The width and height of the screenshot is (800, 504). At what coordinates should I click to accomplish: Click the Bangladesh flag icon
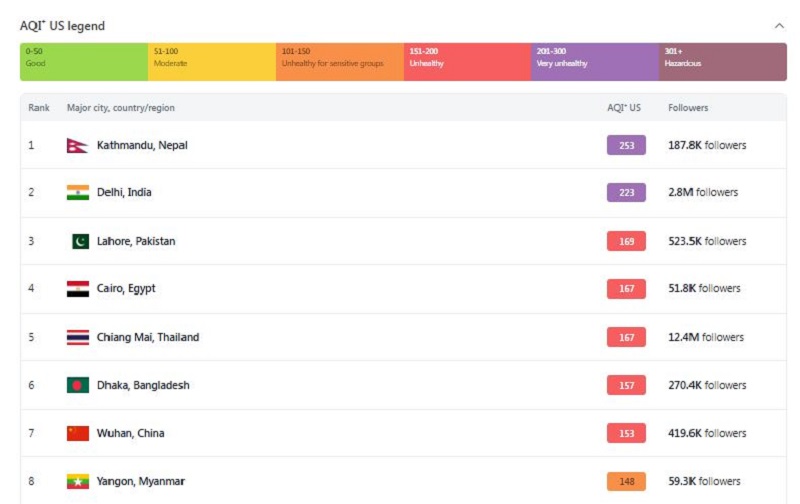[x=78, y=385]
